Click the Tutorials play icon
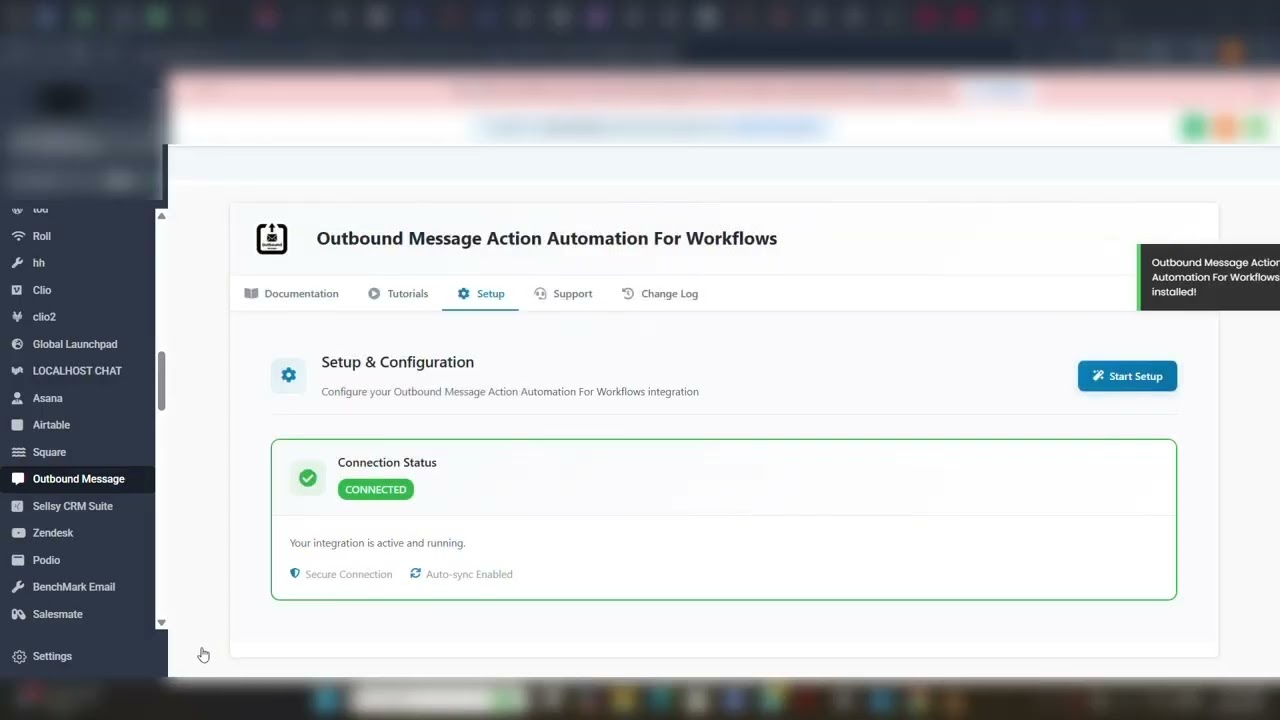Image resolution: width=1280 pixels, height=720 pixels. tap(374, 294)
